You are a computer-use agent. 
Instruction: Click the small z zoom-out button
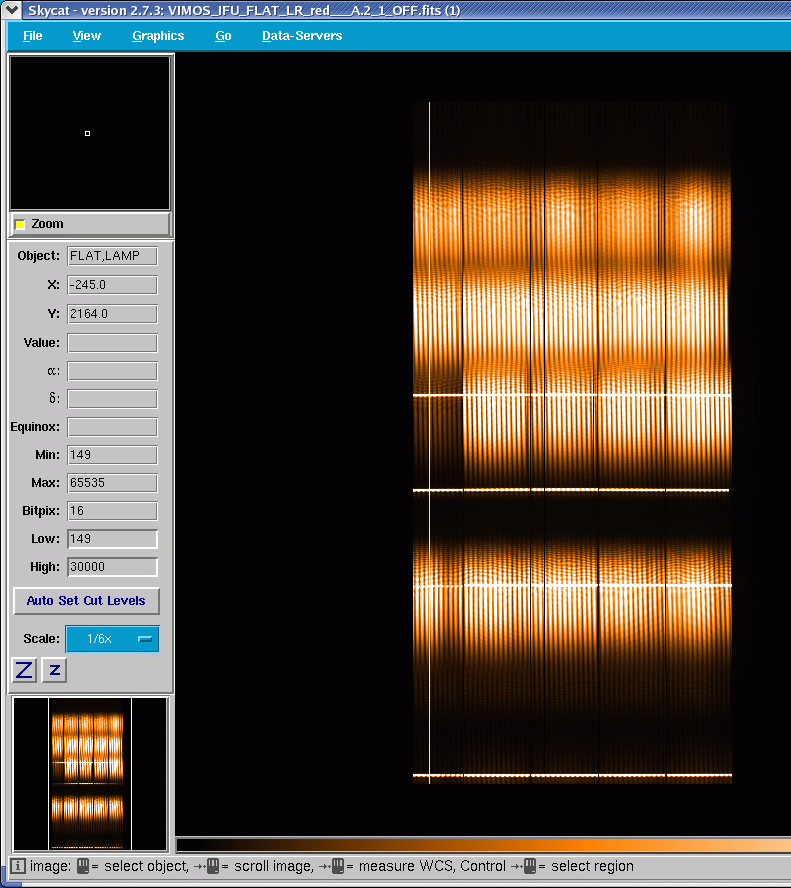(x=54, y=670)
